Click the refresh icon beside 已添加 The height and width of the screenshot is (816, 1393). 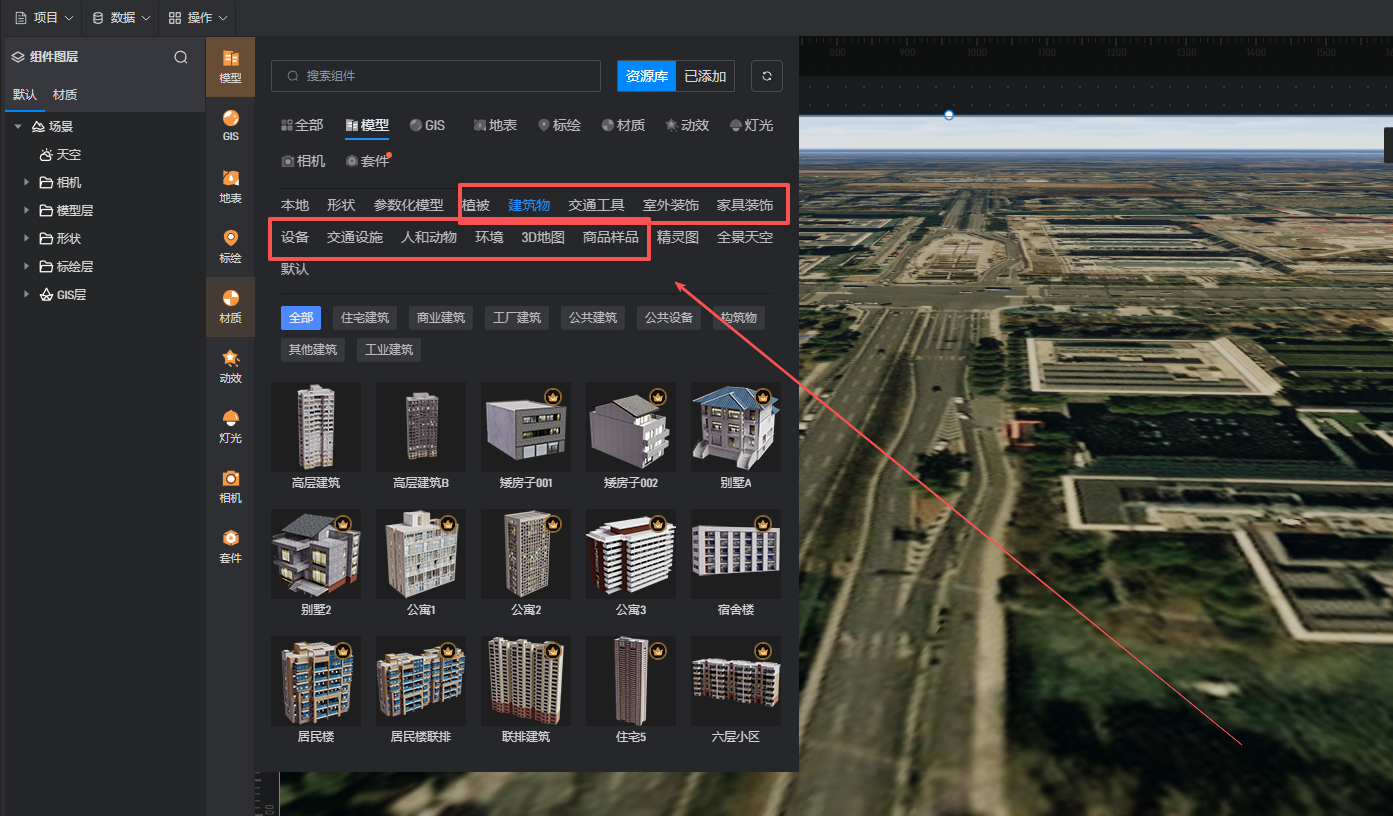tap(767, 76)
